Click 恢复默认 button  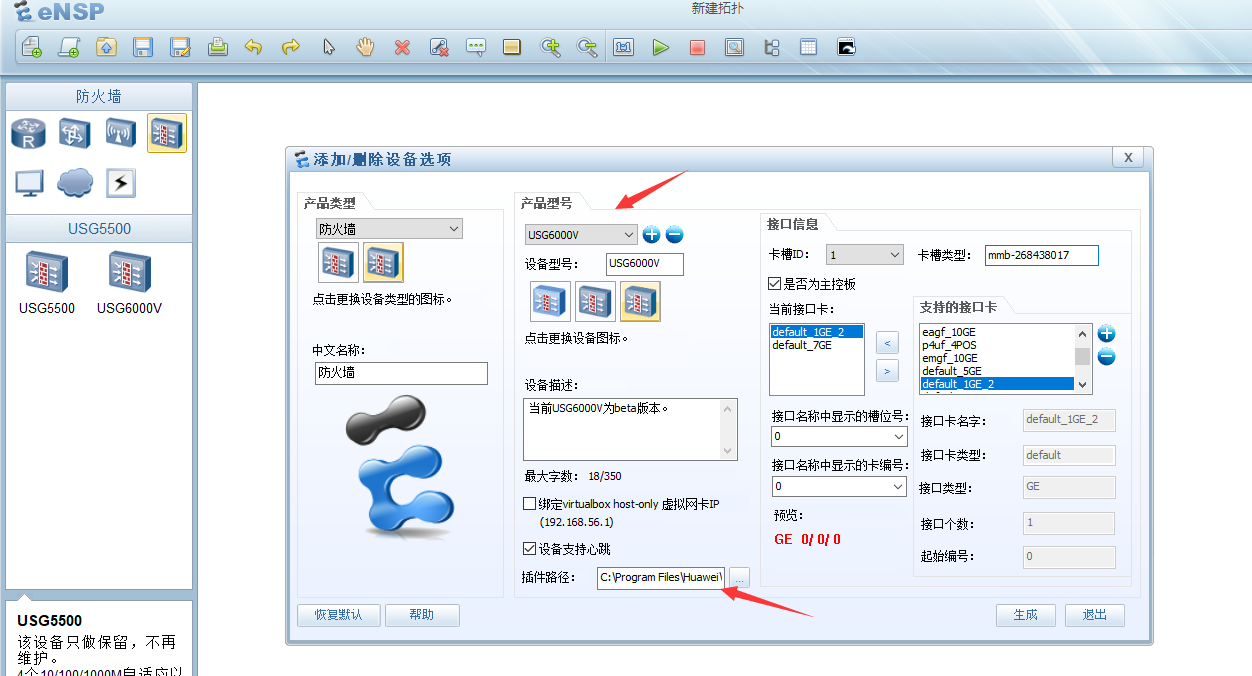point(337,615)
